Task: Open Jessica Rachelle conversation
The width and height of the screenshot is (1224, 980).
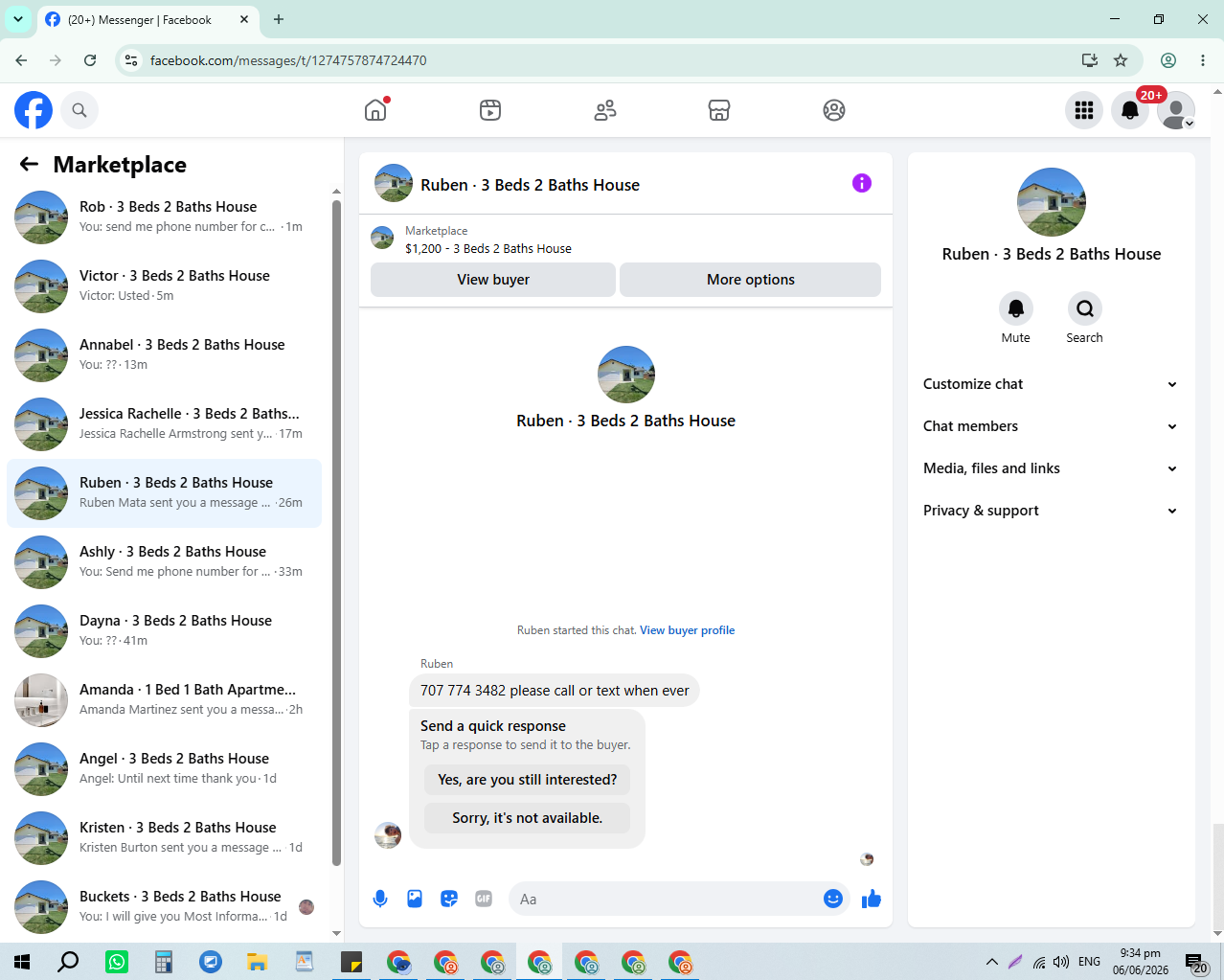Action: [x=164, y=423]
